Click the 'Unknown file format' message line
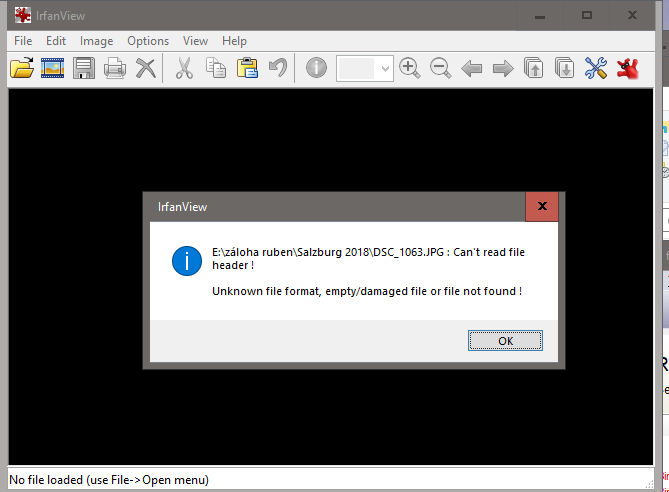The height and width of the screenshot is (492, 669). tap(367, 291)
